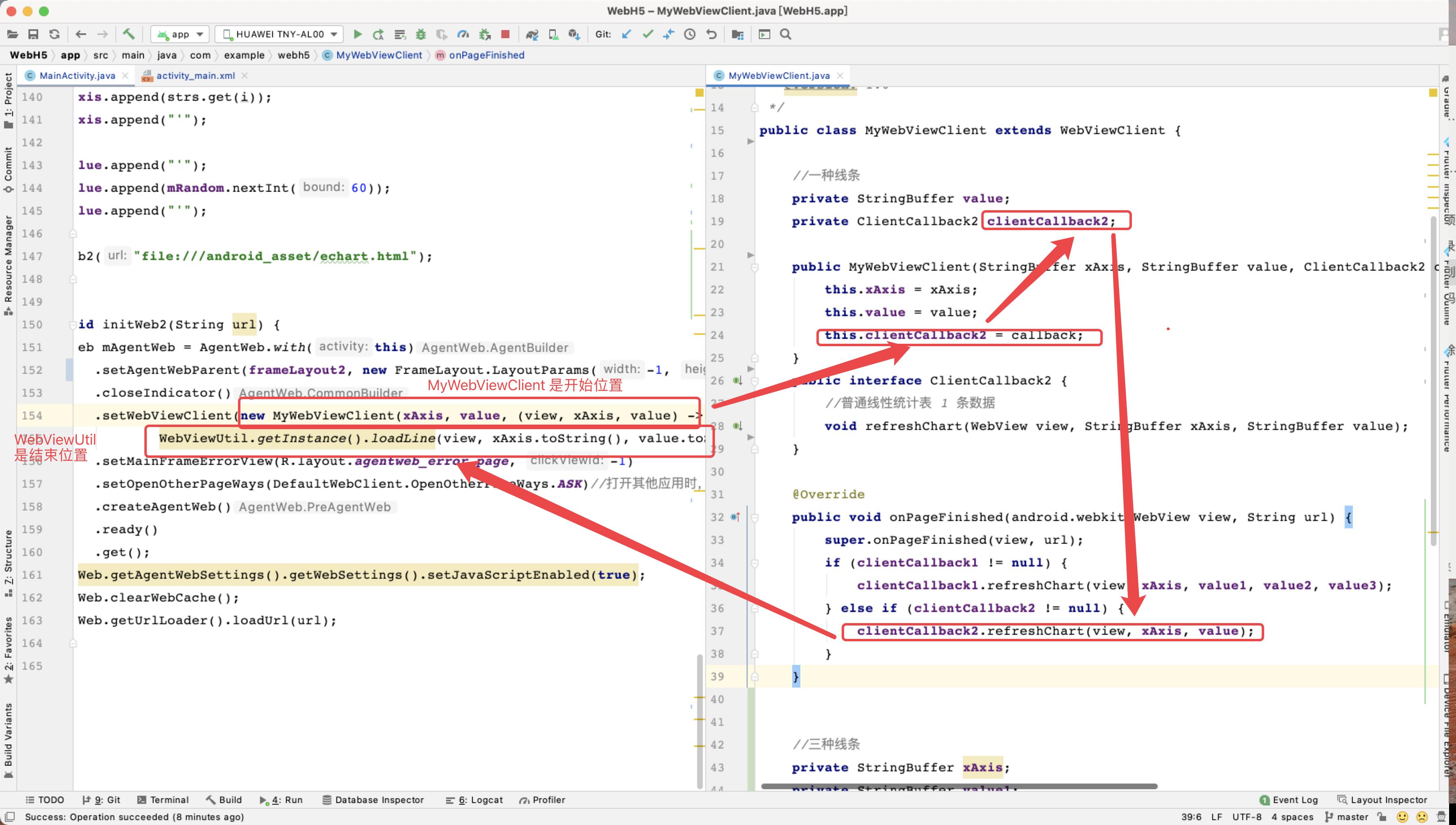
Task: Select the app module dropdown
Action: [180, 34]
